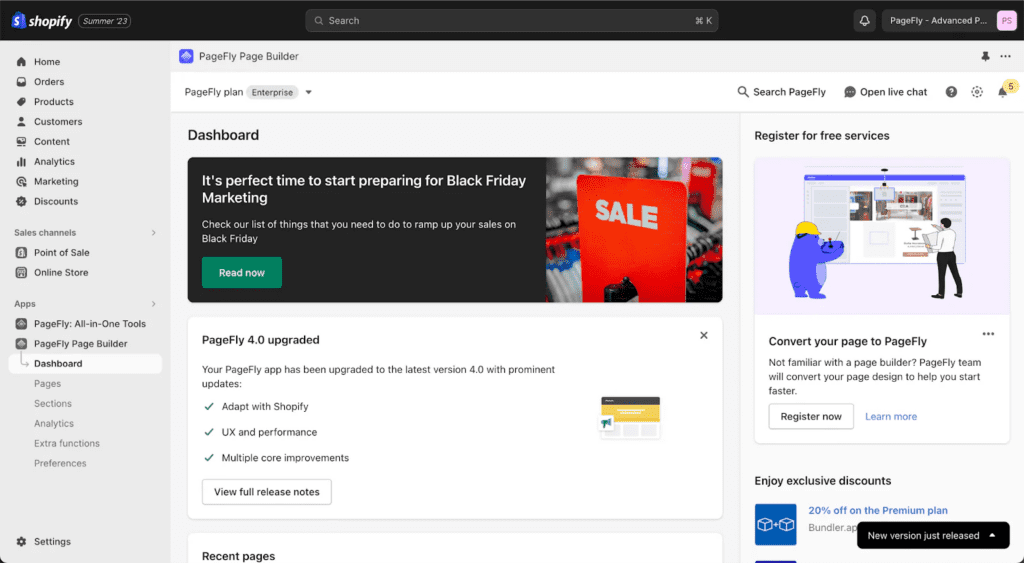Expand the New version just released popup
The width and height of the screenshot is (1024, 563).
992,535
